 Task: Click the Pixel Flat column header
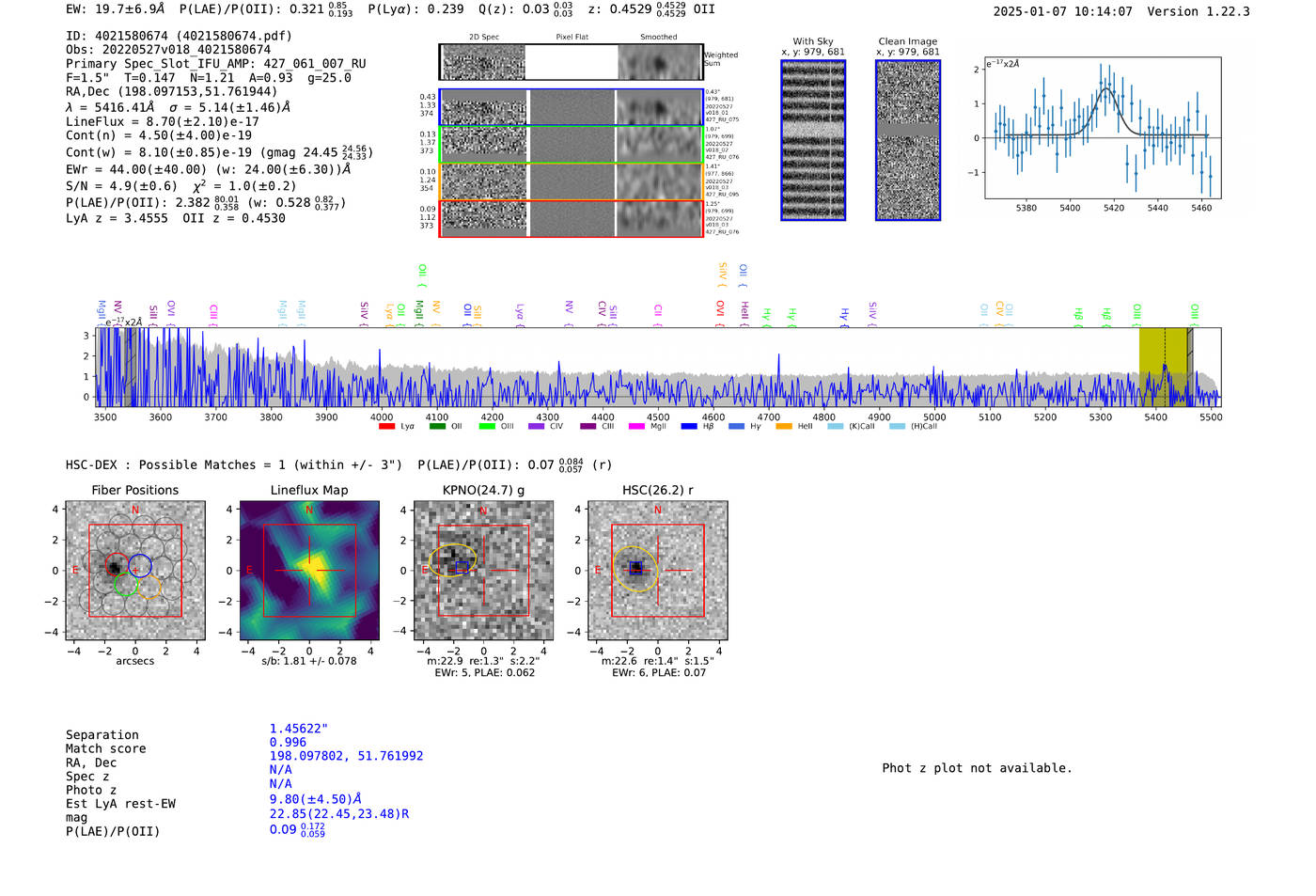click(x=572, y=38)
